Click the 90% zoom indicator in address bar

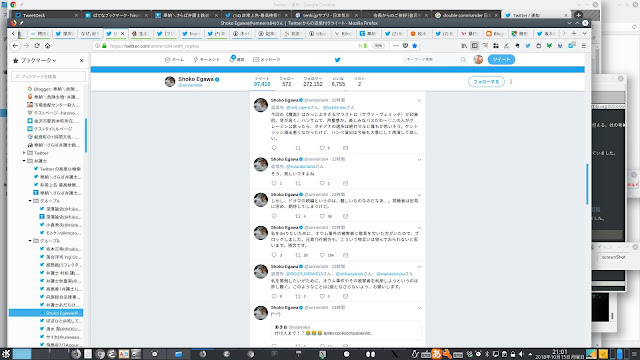(378, 46)
